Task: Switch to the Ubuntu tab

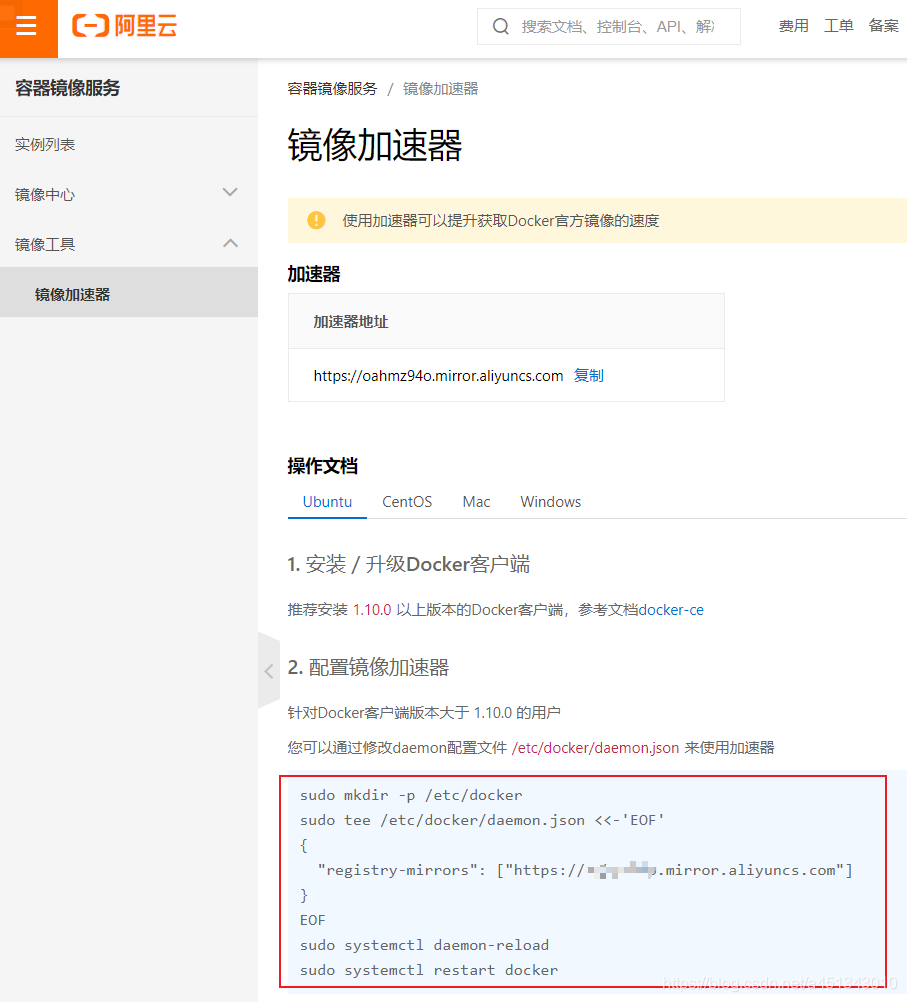Action: 327,502
